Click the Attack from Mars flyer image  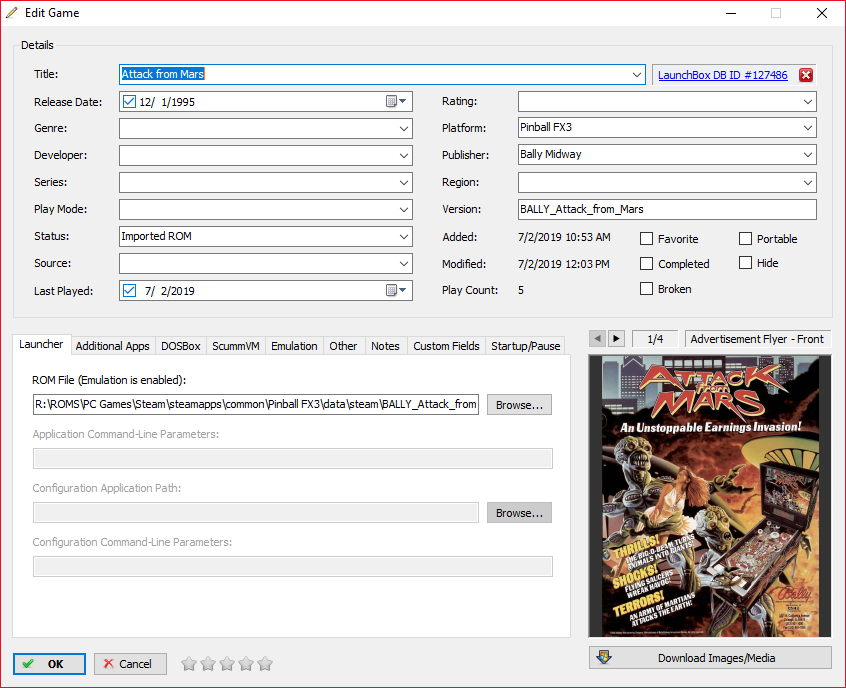(710, 496)
